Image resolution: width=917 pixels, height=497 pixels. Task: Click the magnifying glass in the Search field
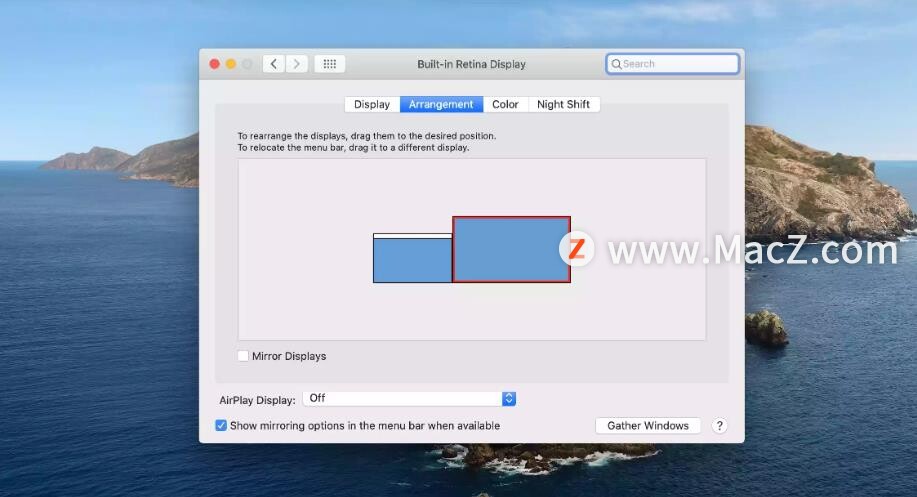click(x=616, y=64)
